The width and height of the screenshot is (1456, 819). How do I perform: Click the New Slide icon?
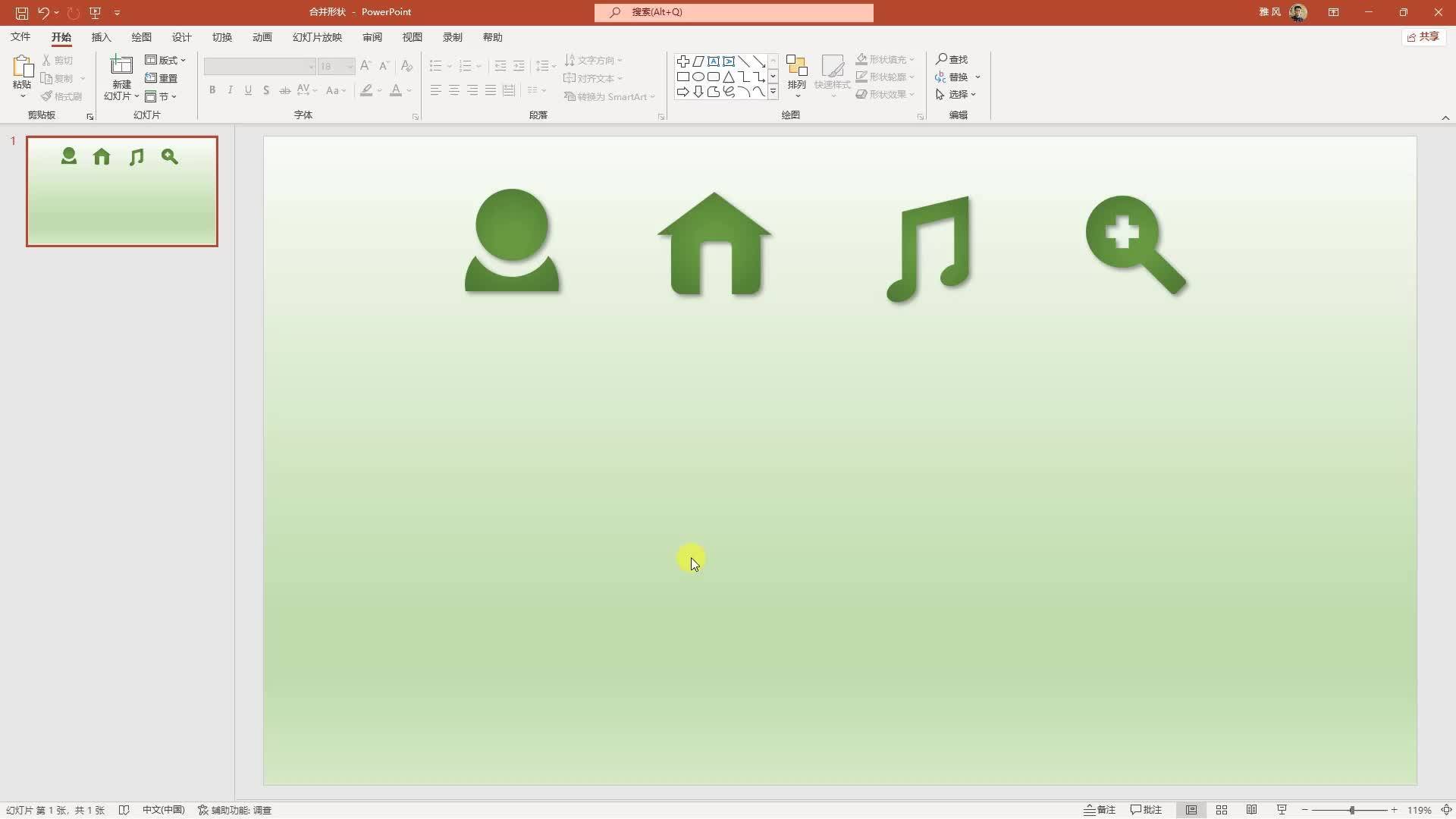tap(121, 65)
